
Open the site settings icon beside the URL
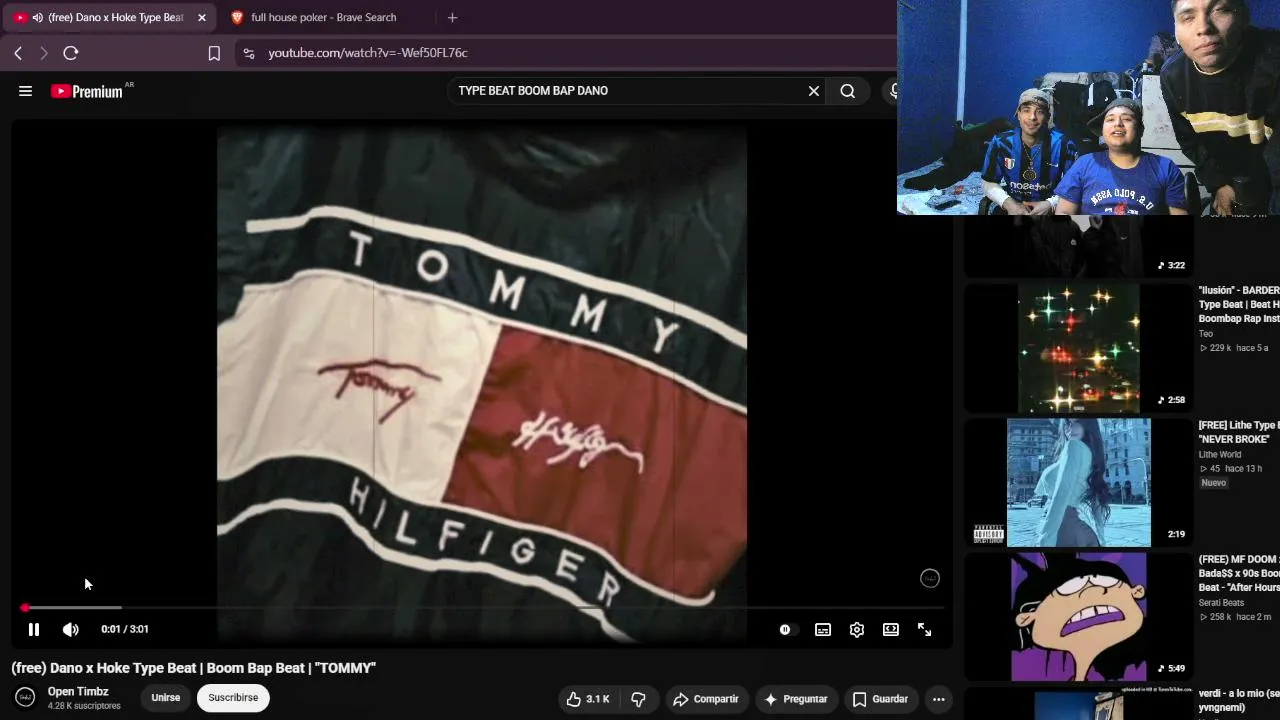(249, 53)
